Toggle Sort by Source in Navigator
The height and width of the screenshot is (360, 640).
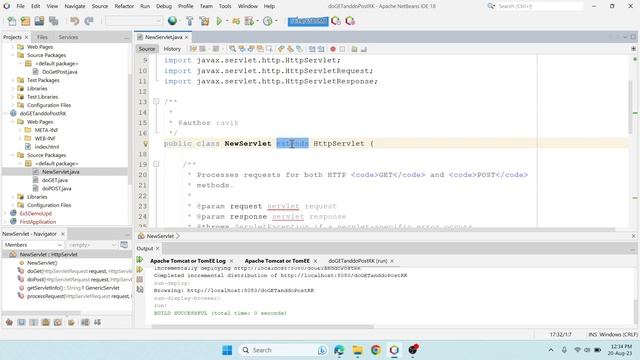tap(97, 322)
